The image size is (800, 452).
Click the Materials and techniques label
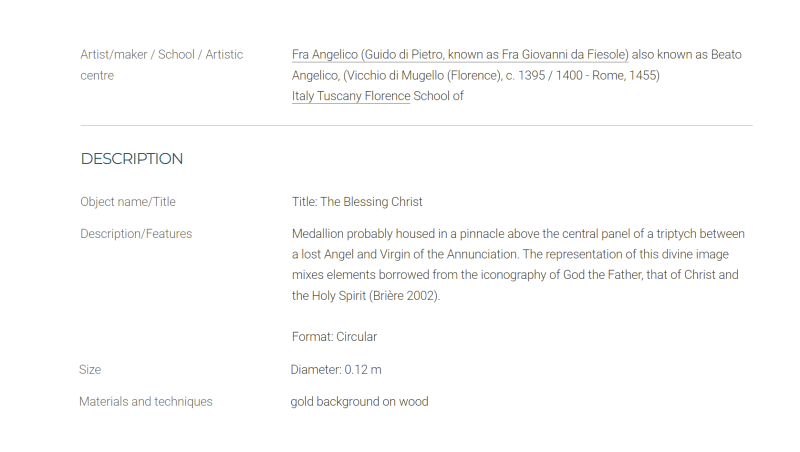(145, 401)
